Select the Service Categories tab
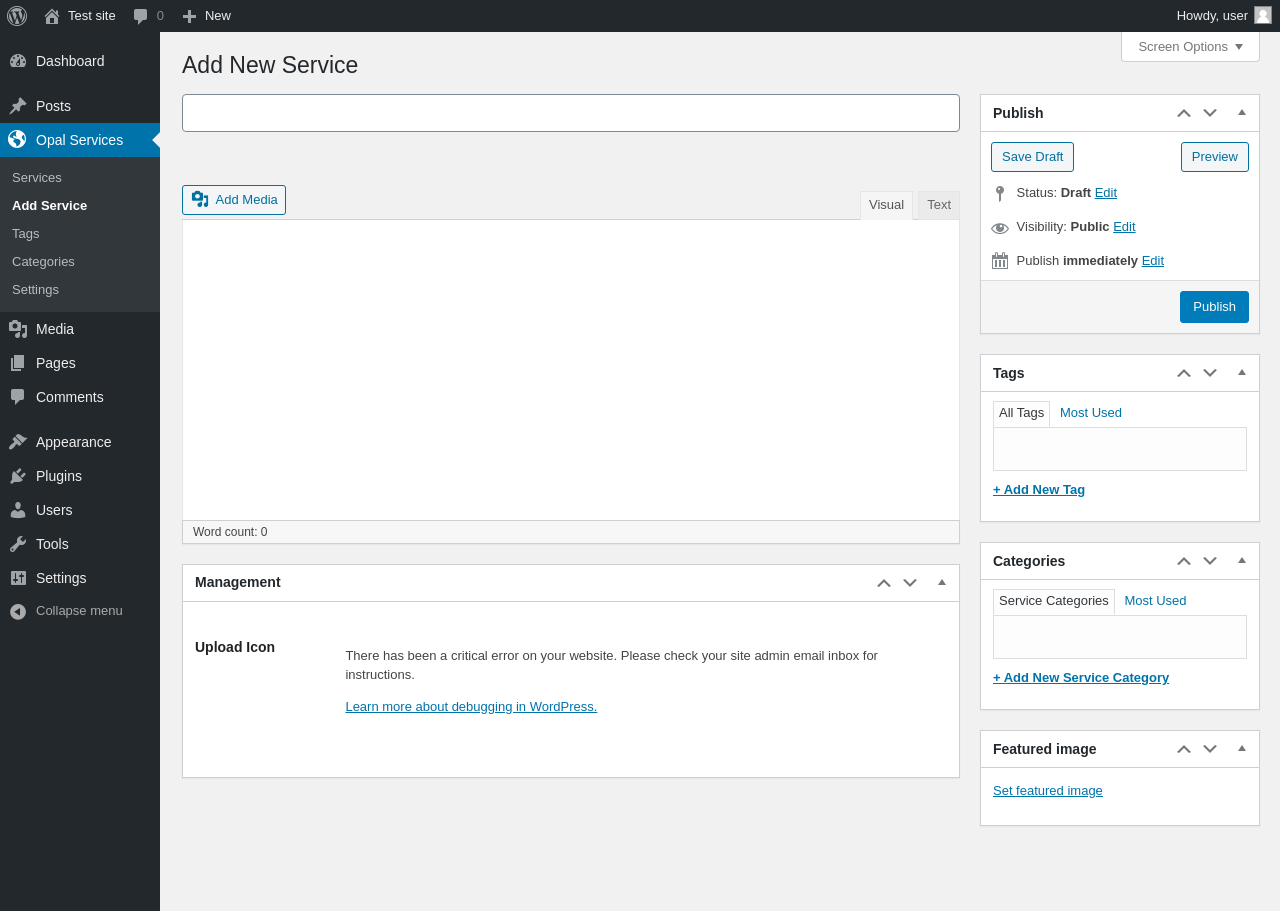 (1054, 601)
